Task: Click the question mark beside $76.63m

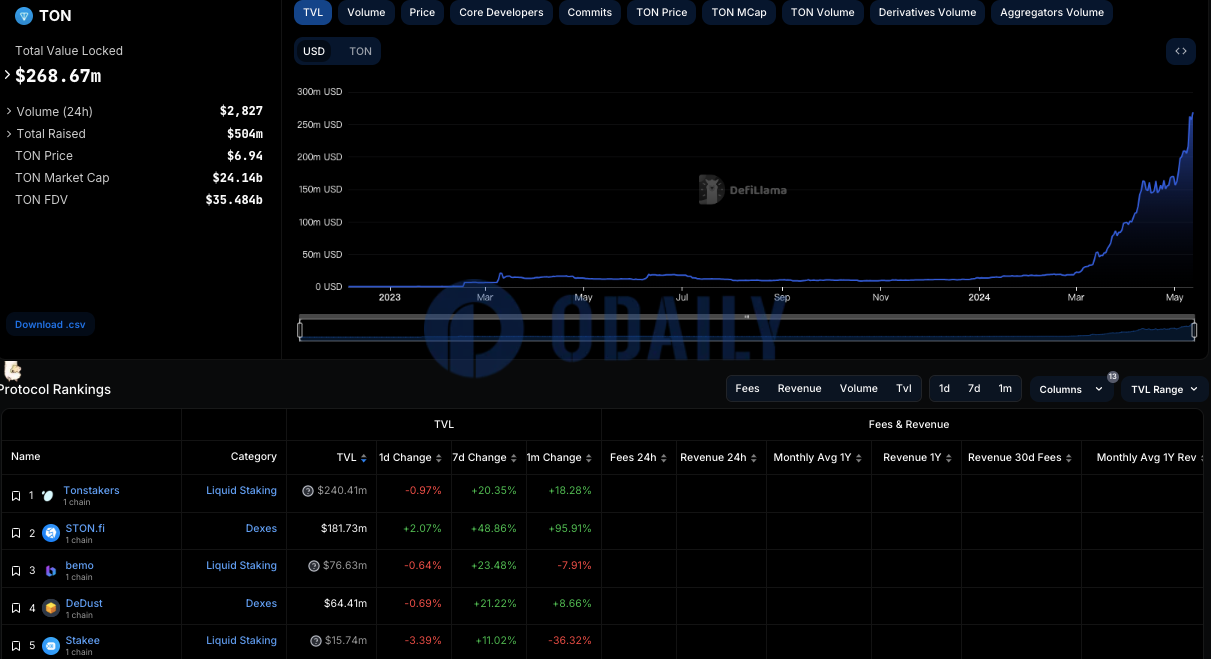Action: tap(315, 566)
